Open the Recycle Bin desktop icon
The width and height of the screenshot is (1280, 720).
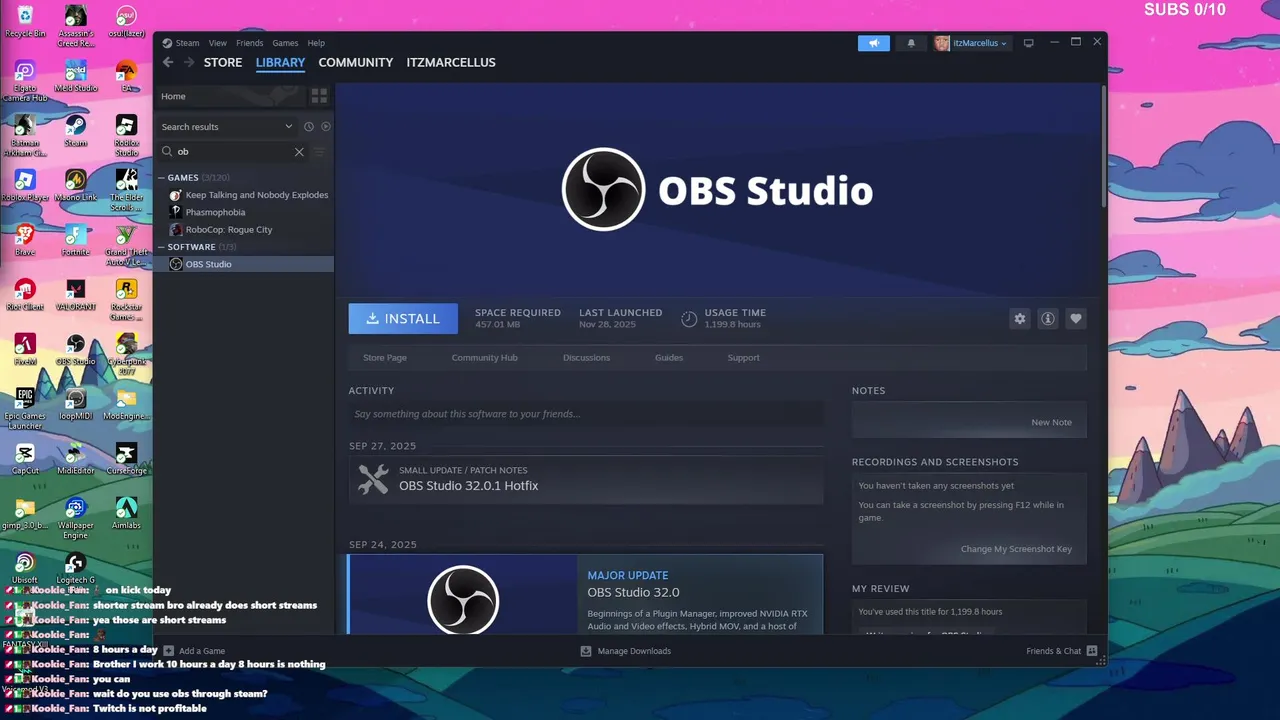point(25,21)
